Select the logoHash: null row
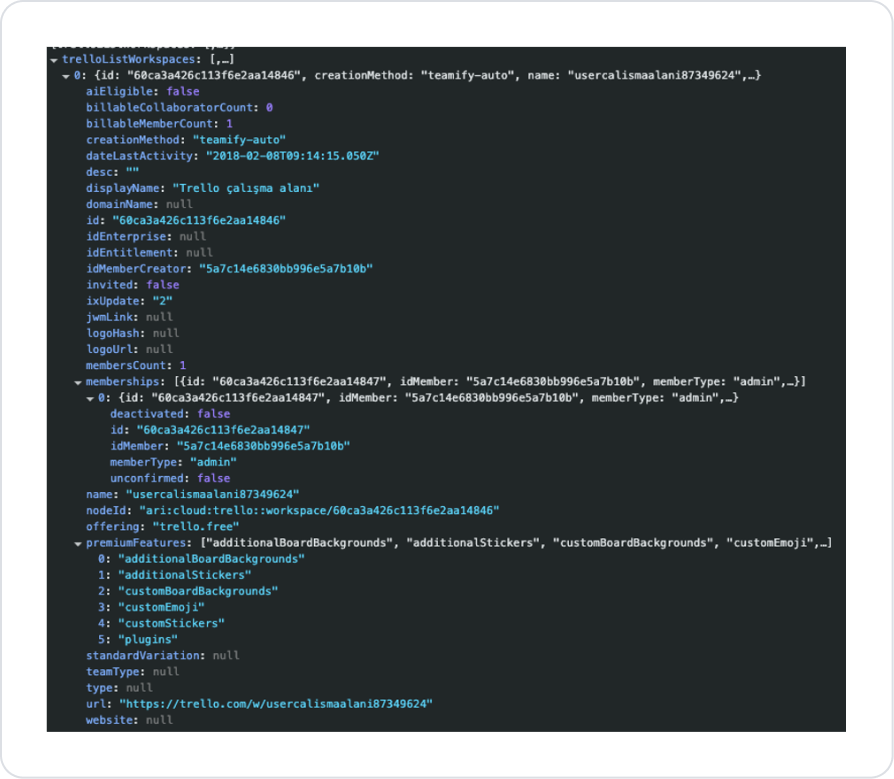 (x=132, y=333)
